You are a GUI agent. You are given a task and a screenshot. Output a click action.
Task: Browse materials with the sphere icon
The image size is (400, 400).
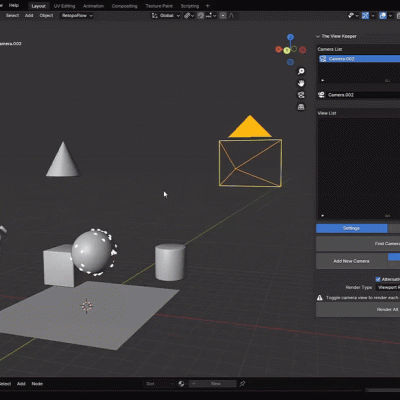coord(181,384)
